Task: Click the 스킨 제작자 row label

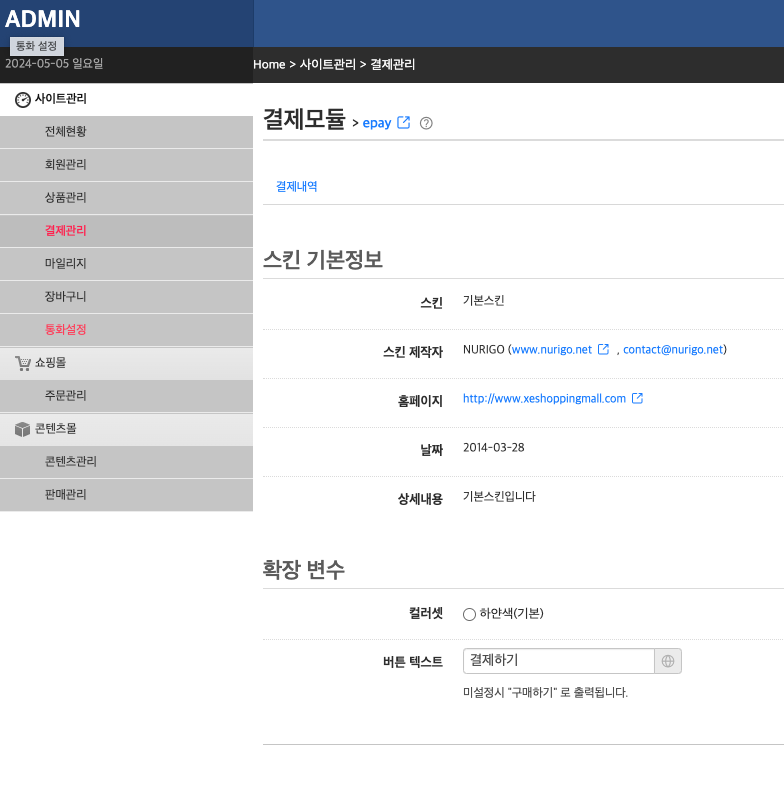Action: [x=413, y=352]
